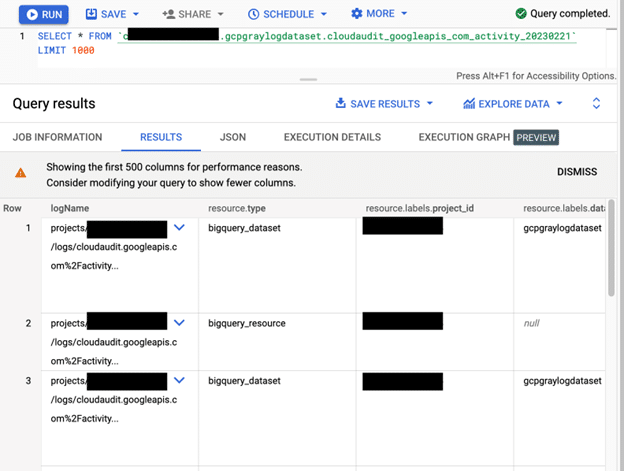624x471 pixels.
Task: Expand row 2 logName chevron
Action: 179,323
